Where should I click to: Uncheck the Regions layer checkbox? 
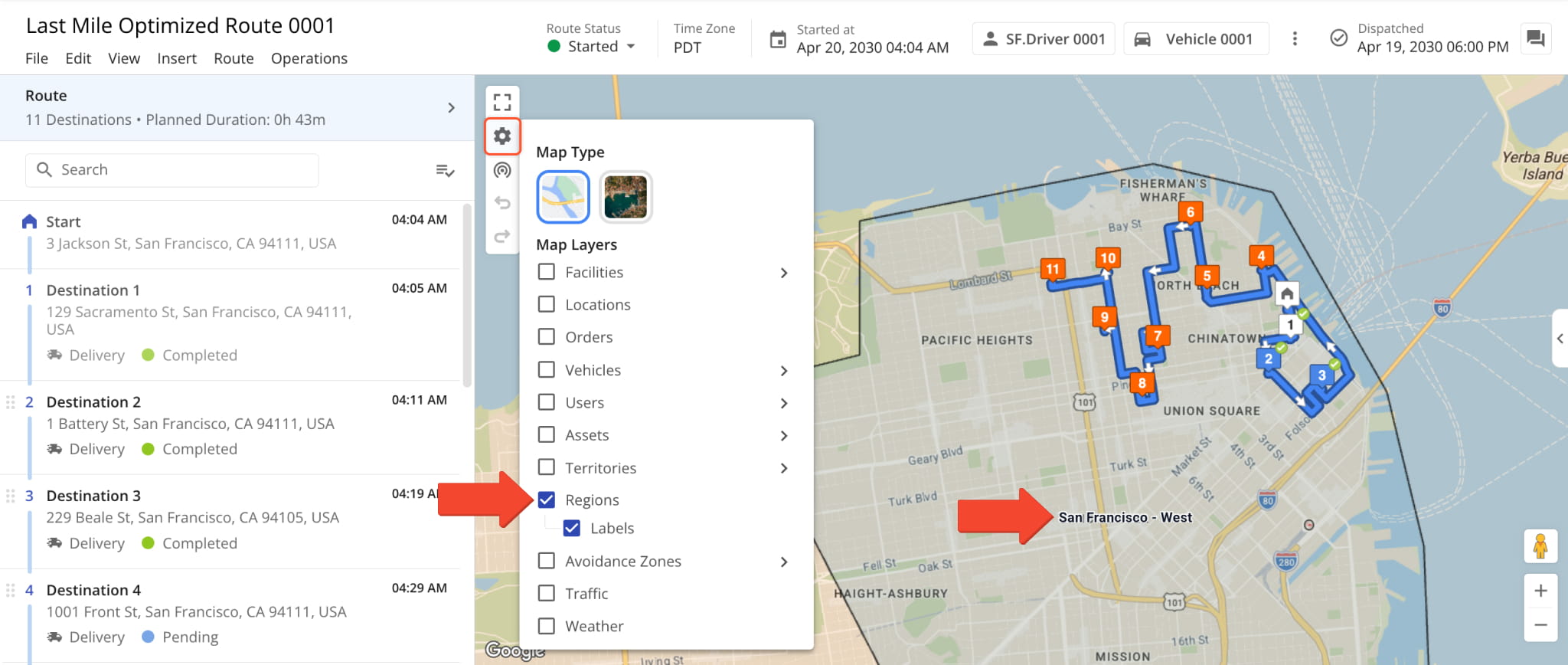[547, 500]
